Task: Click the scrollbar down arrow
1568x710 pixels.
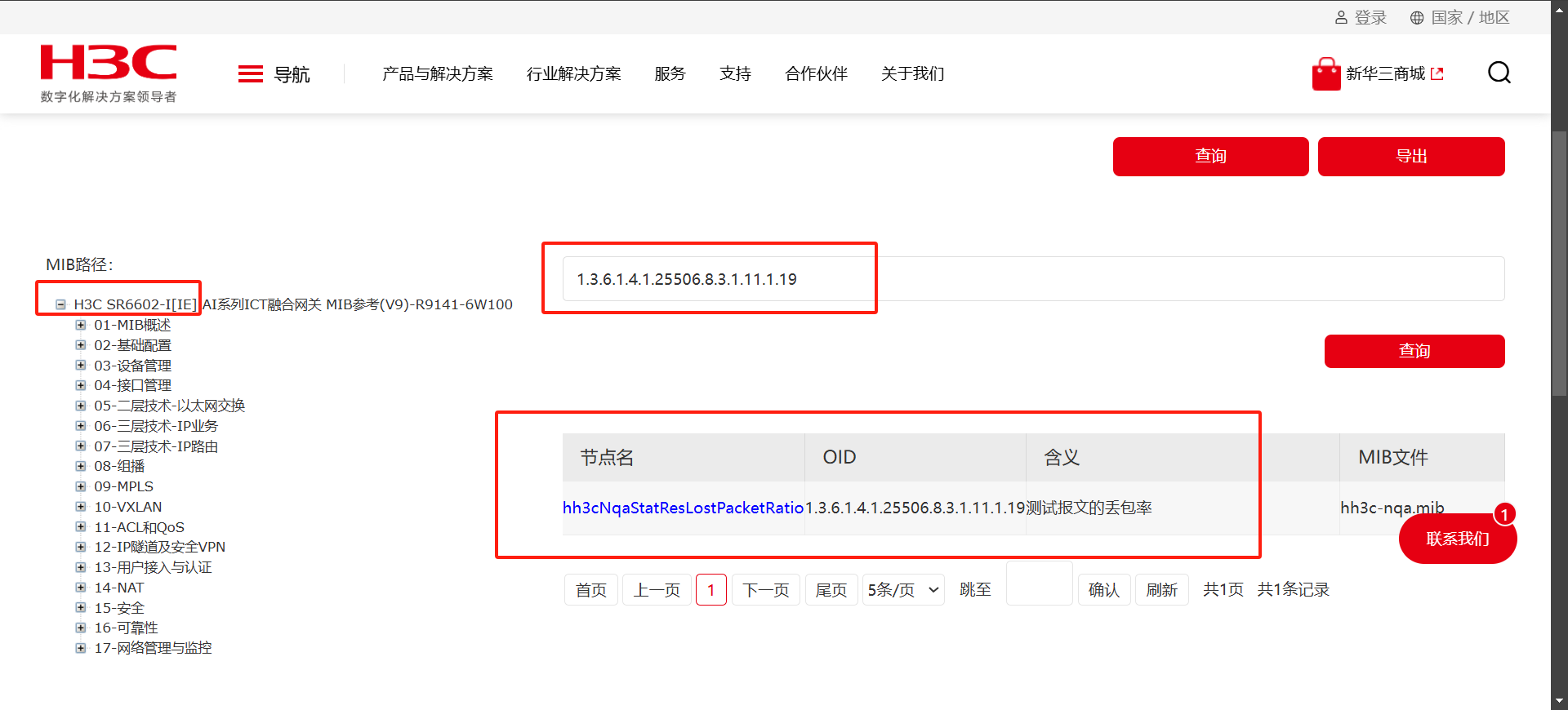Action: [1560, 702]
